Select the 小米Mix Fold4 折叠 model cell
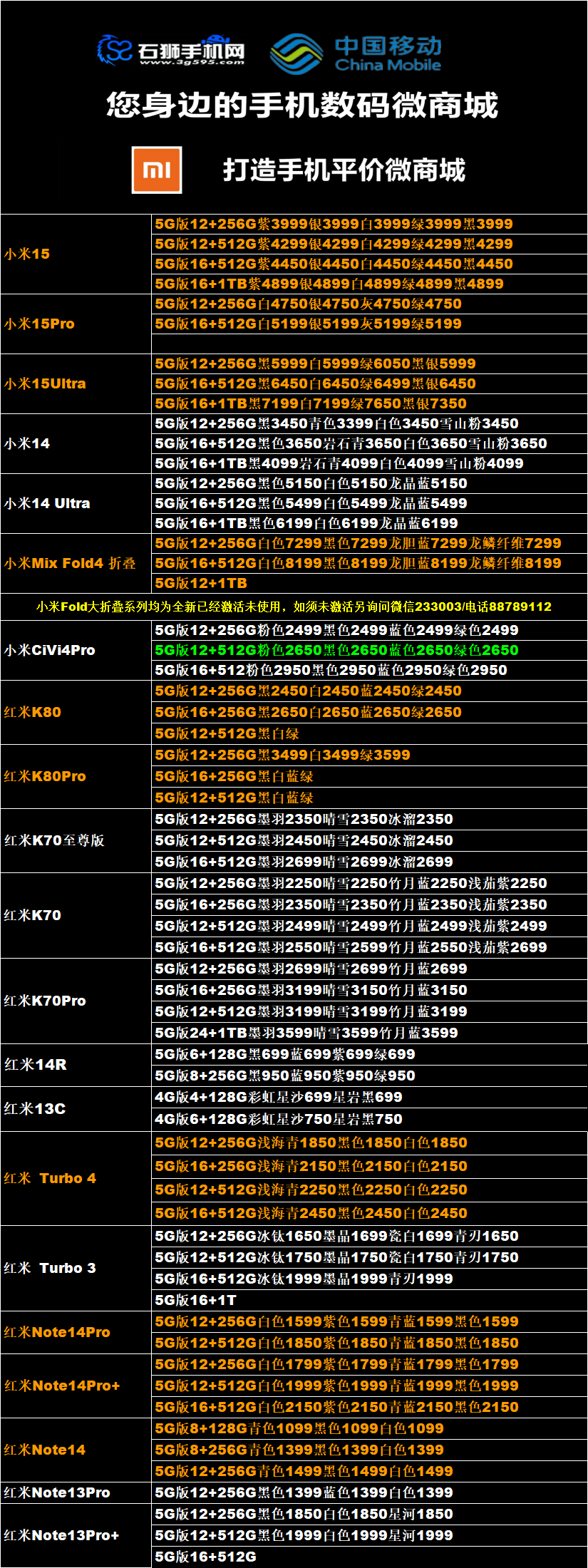Image resolution: width=588 pixels, height=1568 pixels. point(76,563)
